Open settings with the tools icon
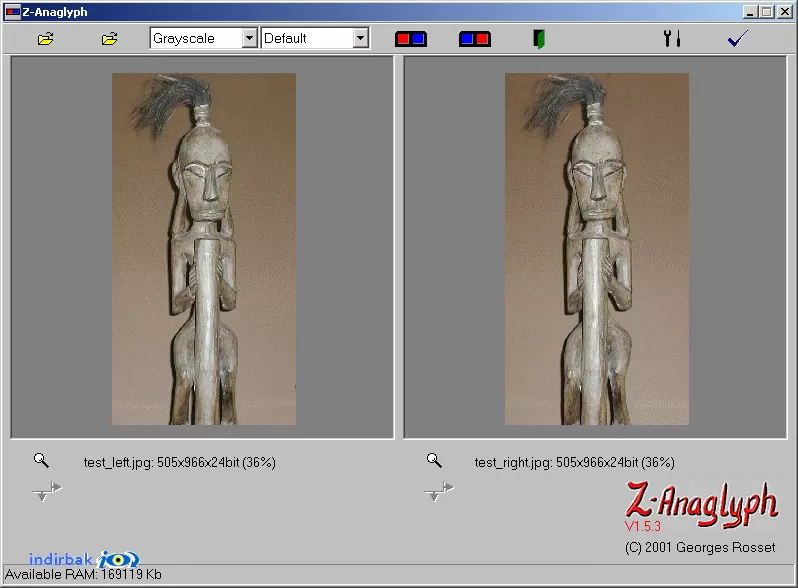Image resolution: width=798 pixels, height=588 pixels. tap(672, 38)
